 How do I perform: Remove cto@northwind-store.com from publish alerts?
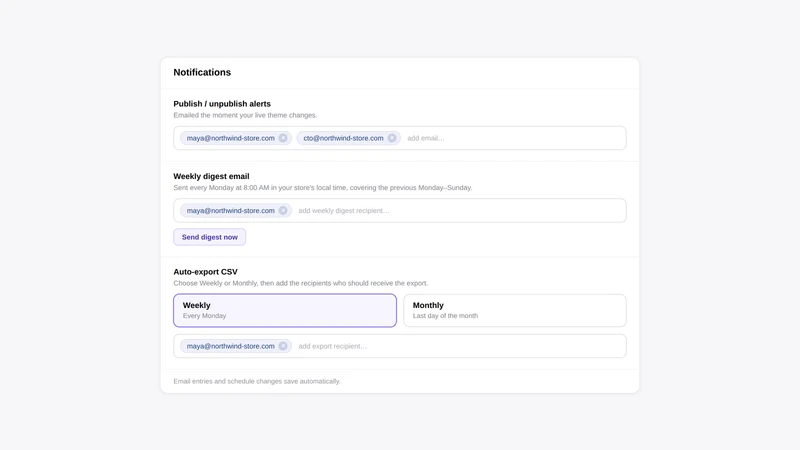click(392, 138)
